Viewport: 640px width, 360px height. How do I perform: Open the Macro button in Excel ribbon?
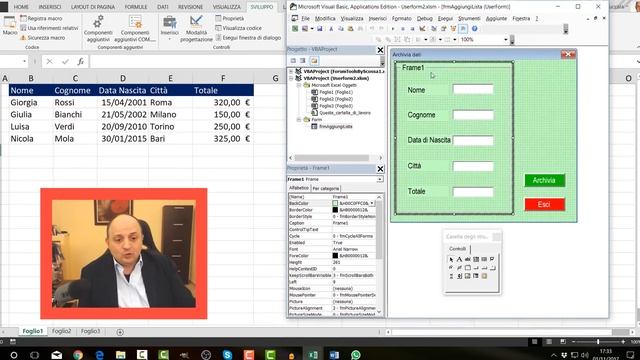click(x=9, y=26)
